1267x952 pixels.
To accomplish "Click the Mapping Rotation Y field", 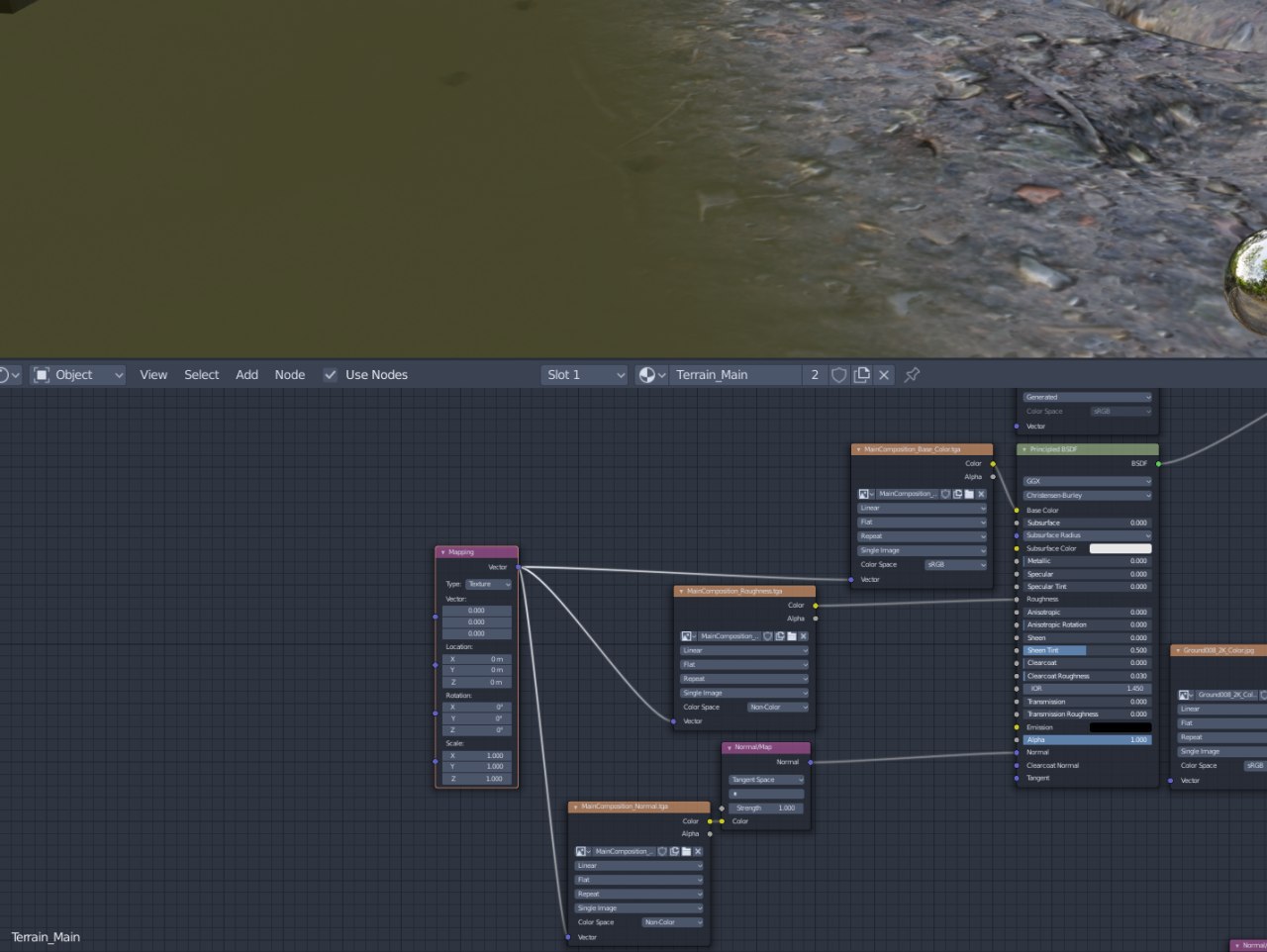I will click(x=477, y=718).
